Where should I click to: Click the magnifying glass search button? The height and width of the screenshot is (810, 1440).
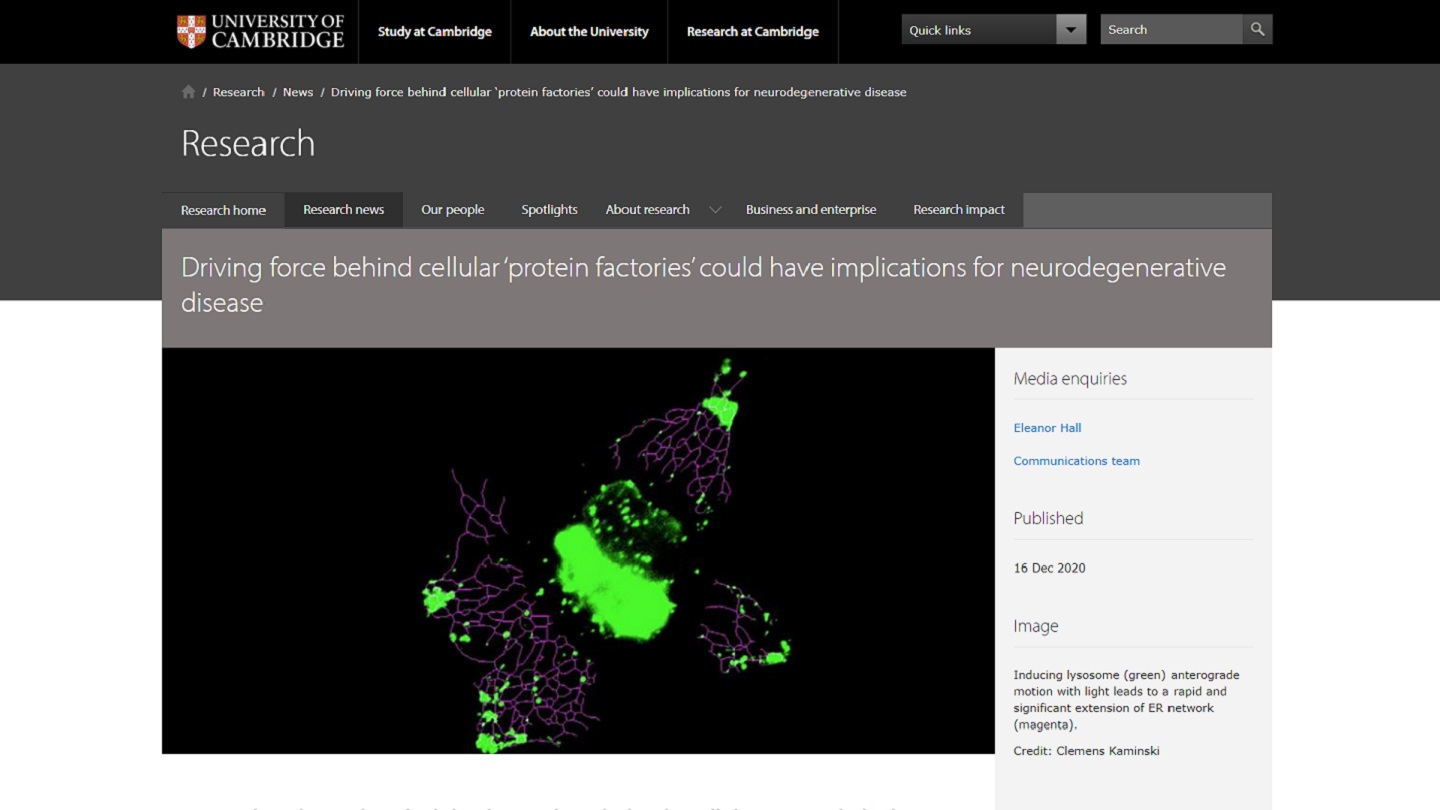[1257, 30]
